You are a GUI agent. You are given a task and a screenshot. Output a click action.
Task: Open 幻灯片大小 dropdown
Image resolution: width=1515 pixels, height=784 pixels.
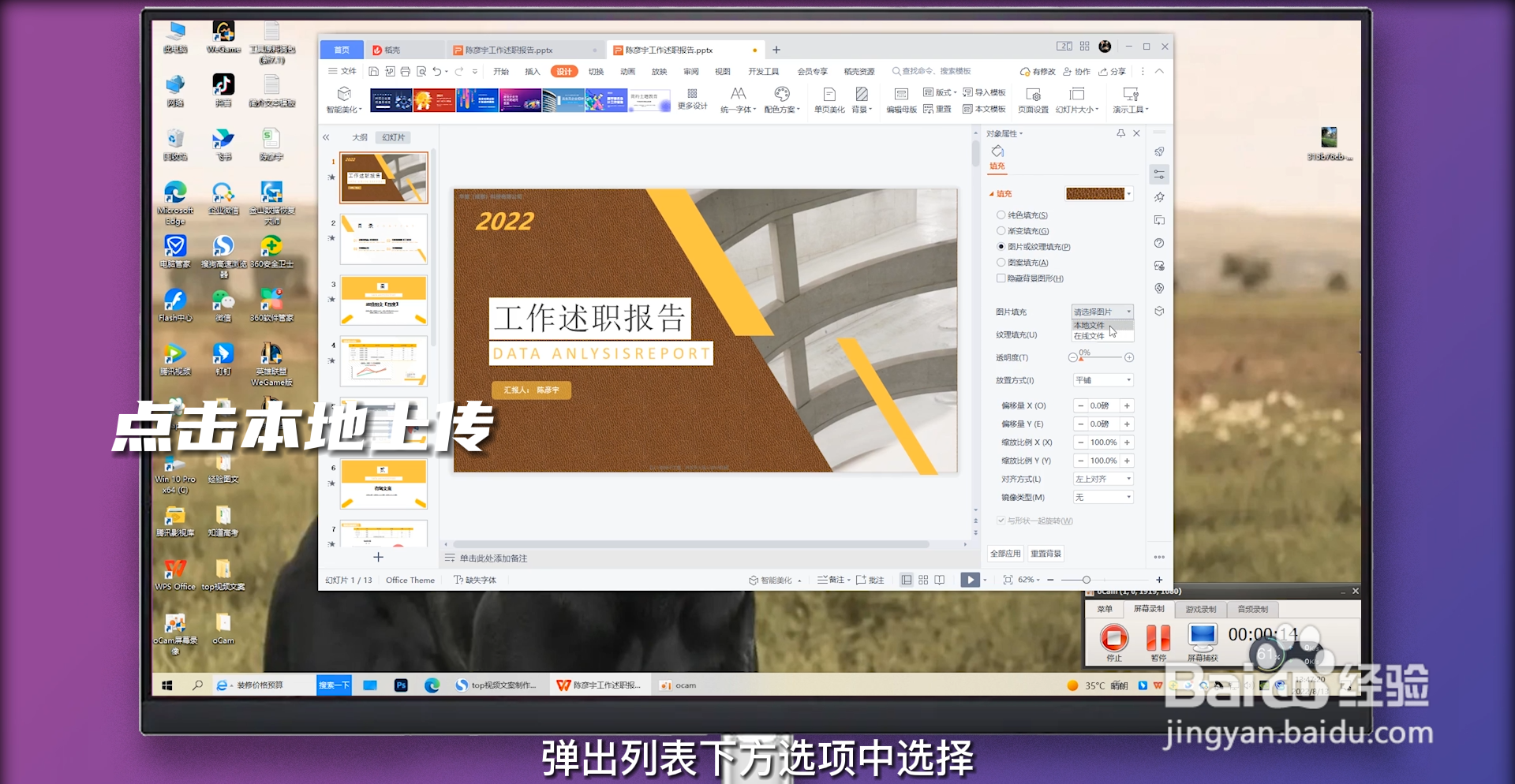click(1077, 110)
